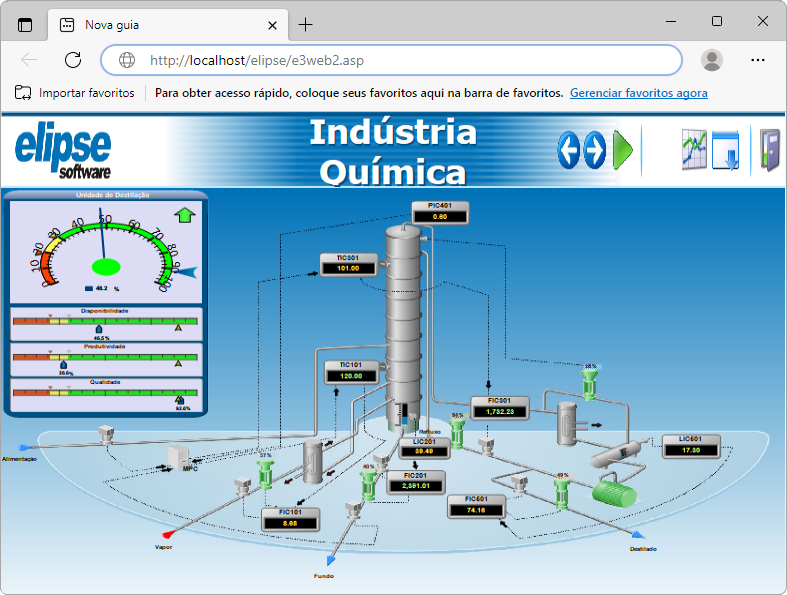Image resolution: width=787 pixels, height=595 pixels.
Task: Click the blue Fundo outlet arrow
Action: 331,560
